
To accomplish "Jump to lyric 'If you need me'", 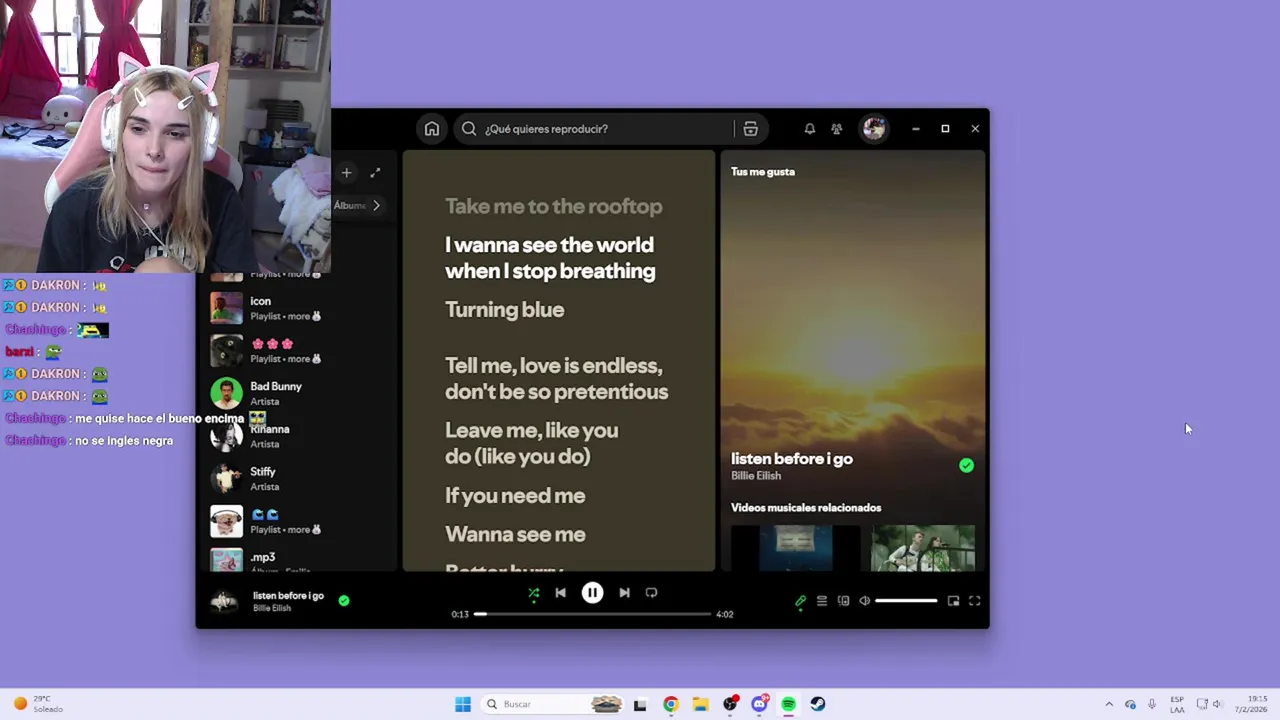I will (x=515, y=495).
